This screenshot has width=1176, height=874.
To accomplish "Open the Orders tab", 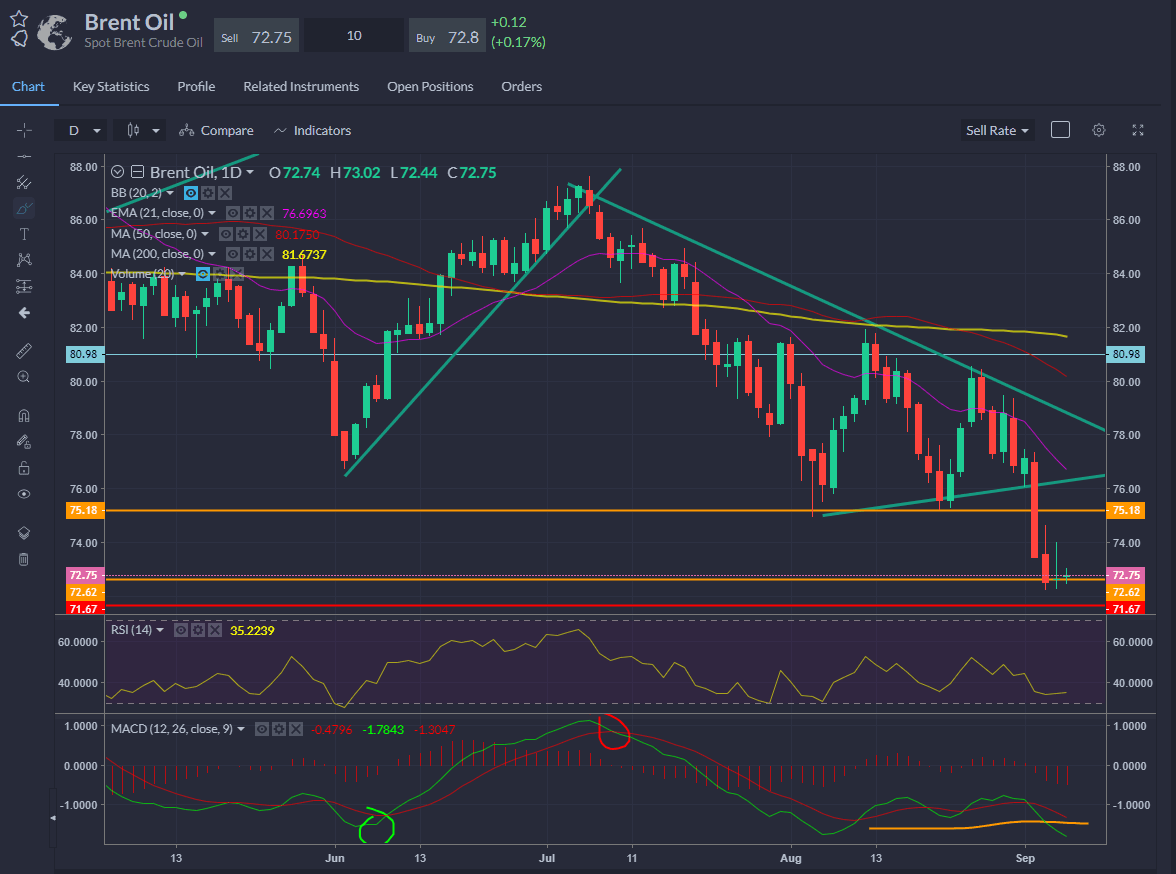I will pos(521,86).
